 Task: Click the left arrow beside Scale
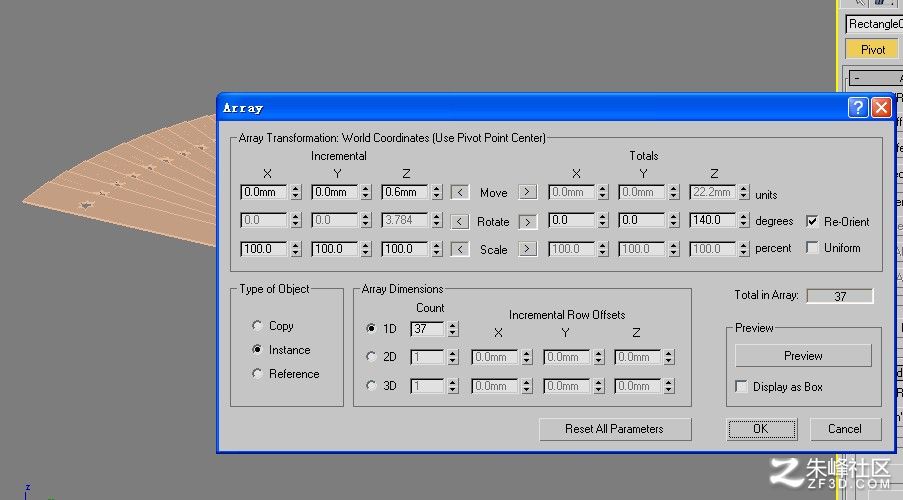coord(460,249)
